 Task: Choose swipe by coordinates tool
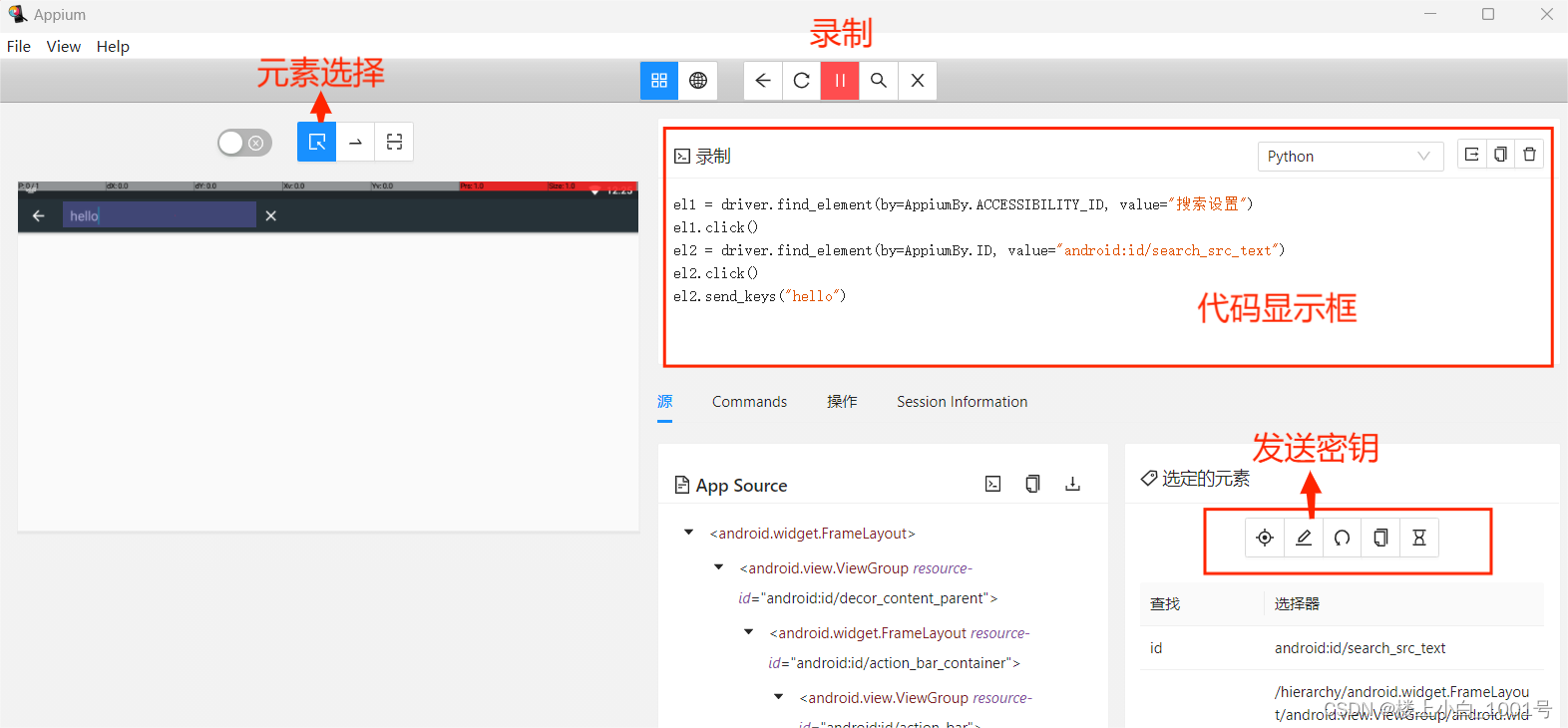coord(356,142)
